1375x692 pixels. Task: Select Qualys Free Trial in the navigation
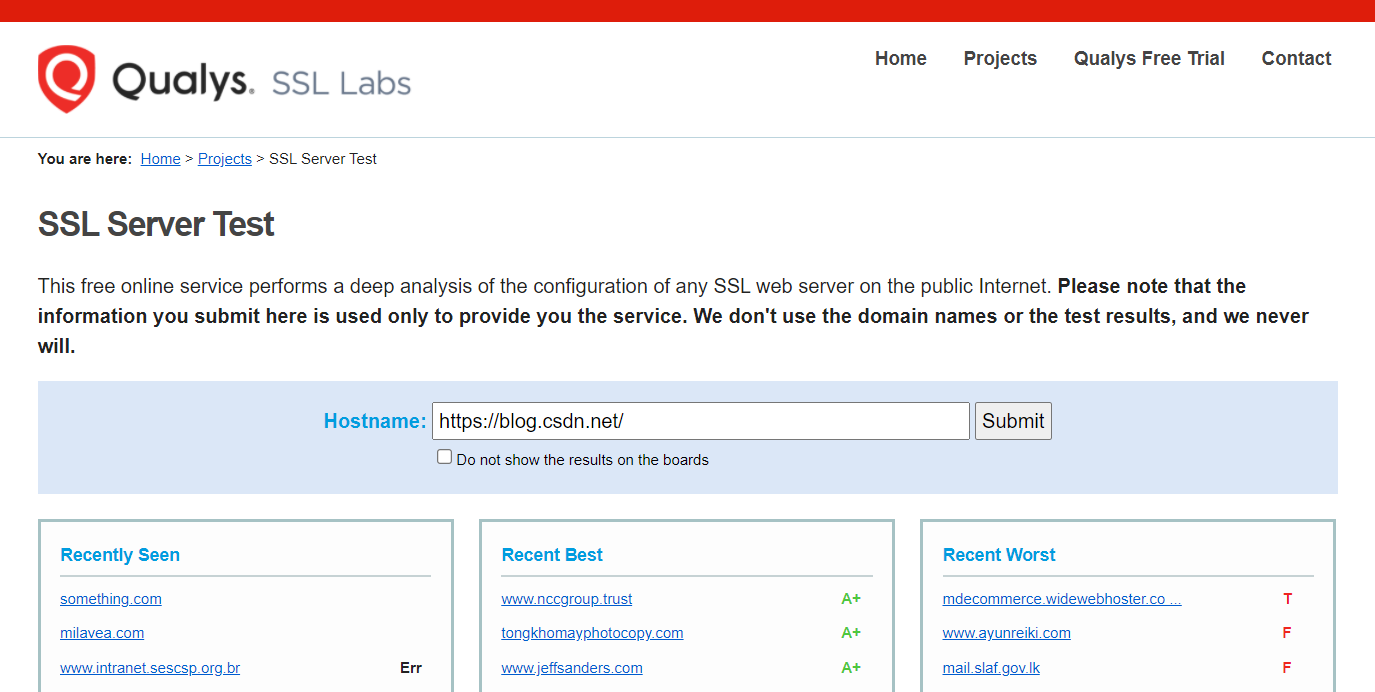coord(1148,58)
